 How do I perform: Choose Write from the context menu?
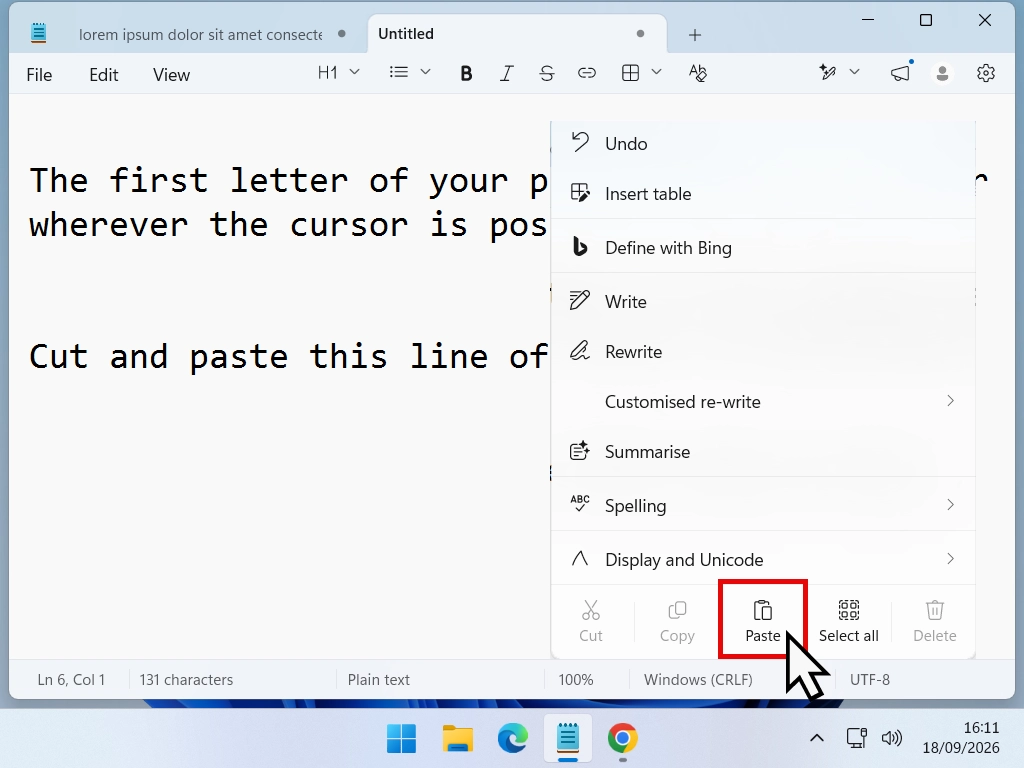[763, 302]
